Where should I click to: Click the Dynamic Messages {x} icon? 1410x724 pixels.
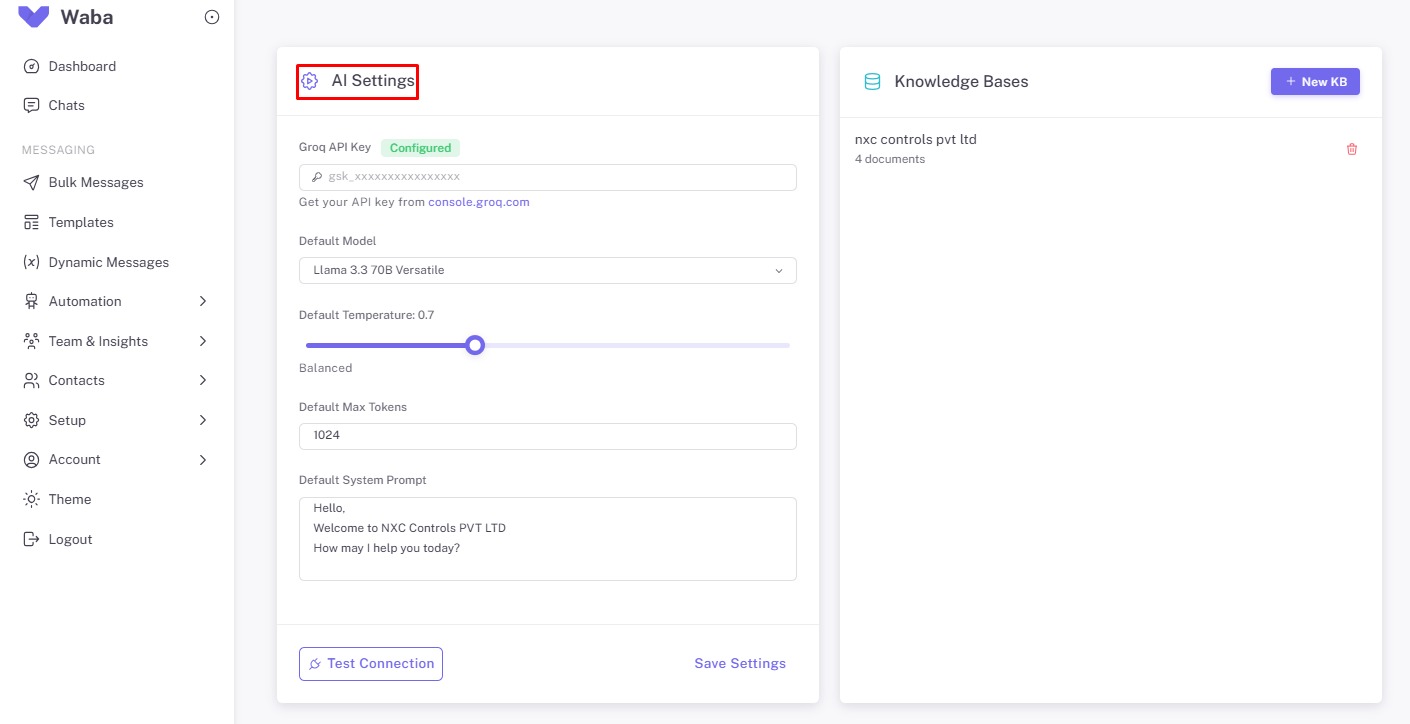click(x=31, y=262)
